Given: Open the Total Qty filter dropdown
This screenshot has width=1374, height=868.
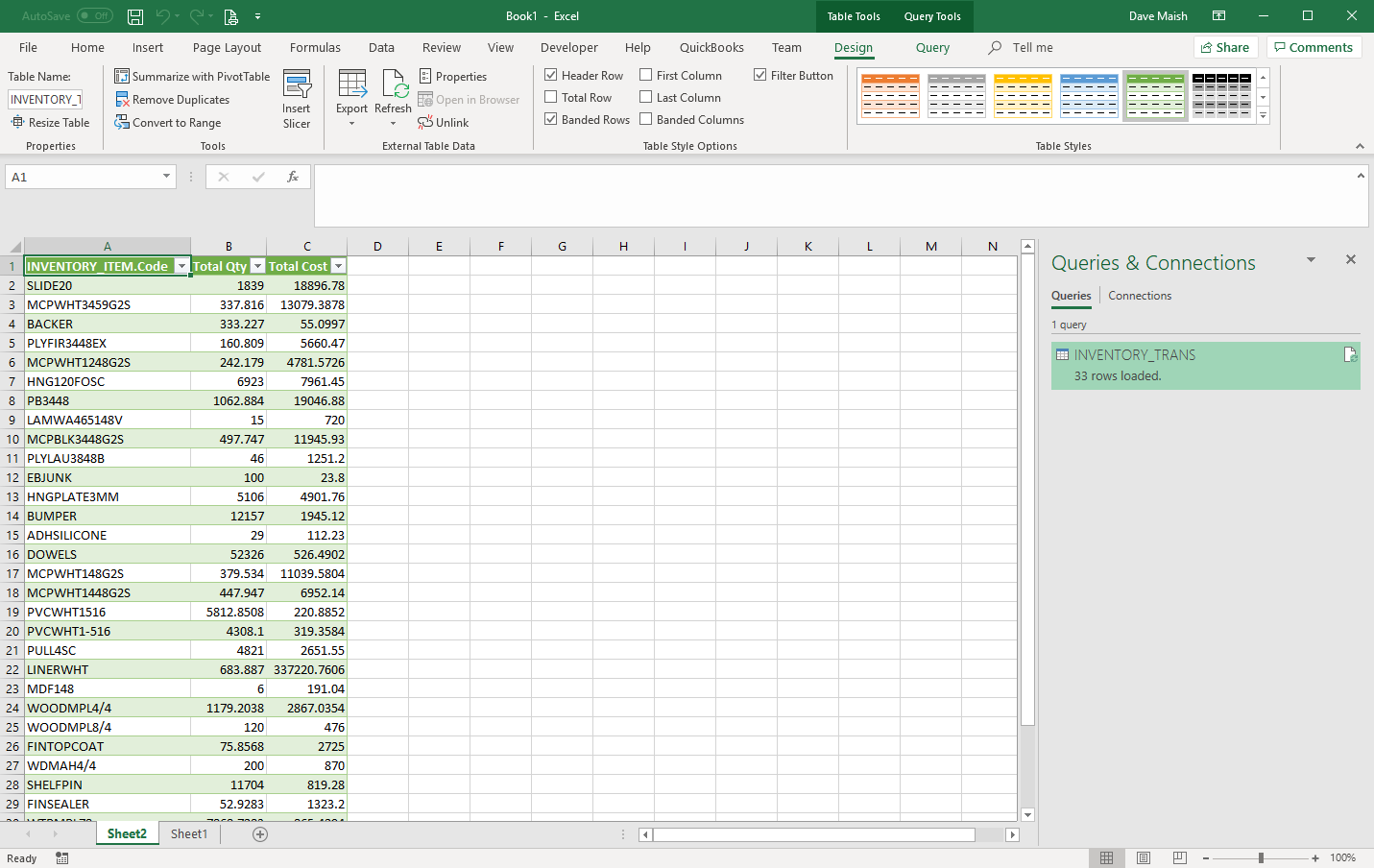Looking at the screenshot, I should pyautogui.click(x=257, y=266).
